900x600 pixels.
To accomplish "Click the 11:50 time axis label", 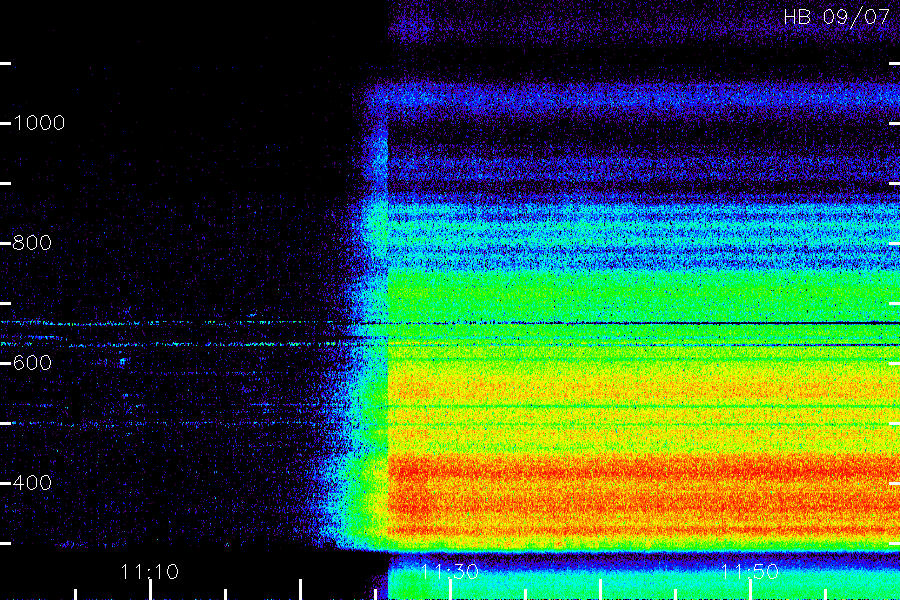I will click(750, 572).
